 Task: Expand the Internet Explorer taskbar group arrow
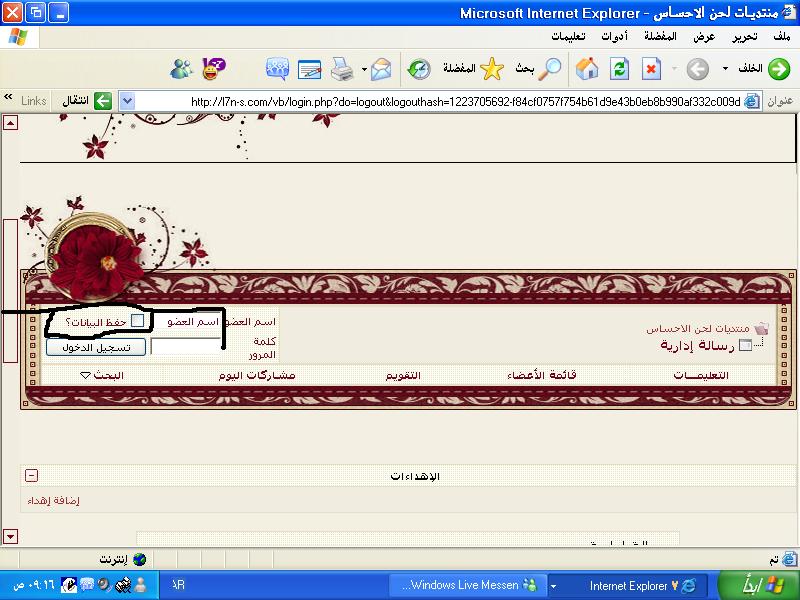click(x=554, y=586)
